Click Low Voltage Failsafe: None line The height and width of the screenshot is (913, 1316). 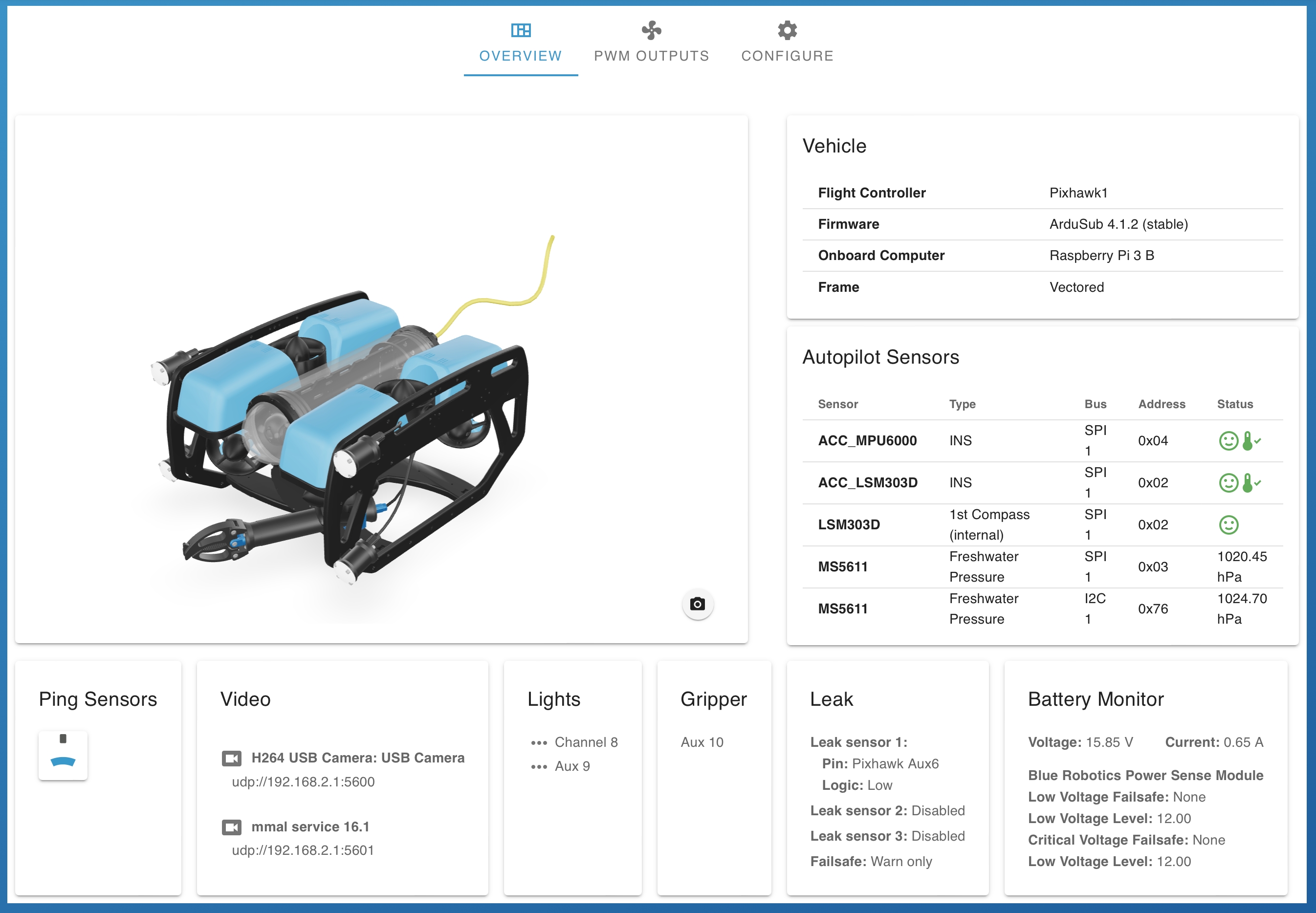click(1117, 797)
